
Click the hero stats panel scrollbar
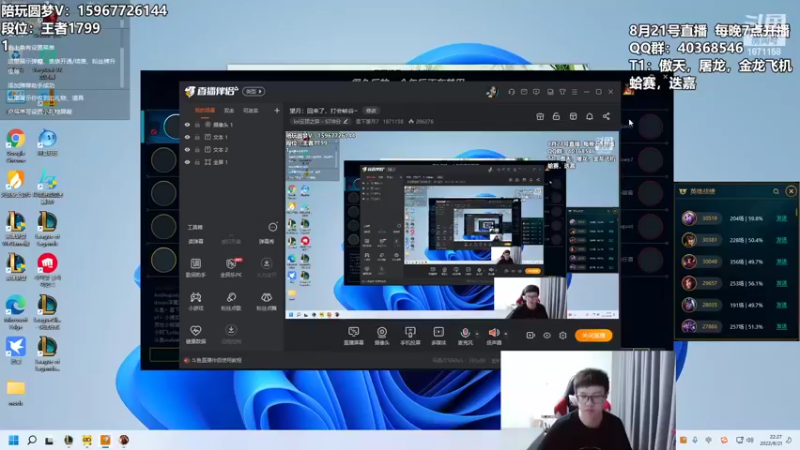click(795, 212)
